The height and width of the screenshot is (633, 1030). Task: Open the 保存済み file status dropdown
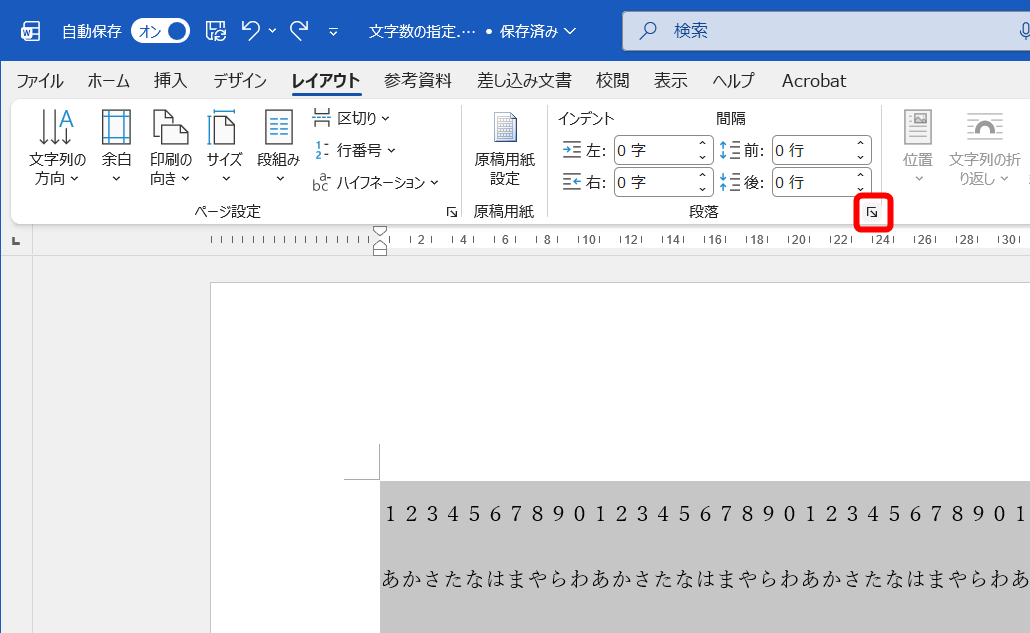coord(537,31)
